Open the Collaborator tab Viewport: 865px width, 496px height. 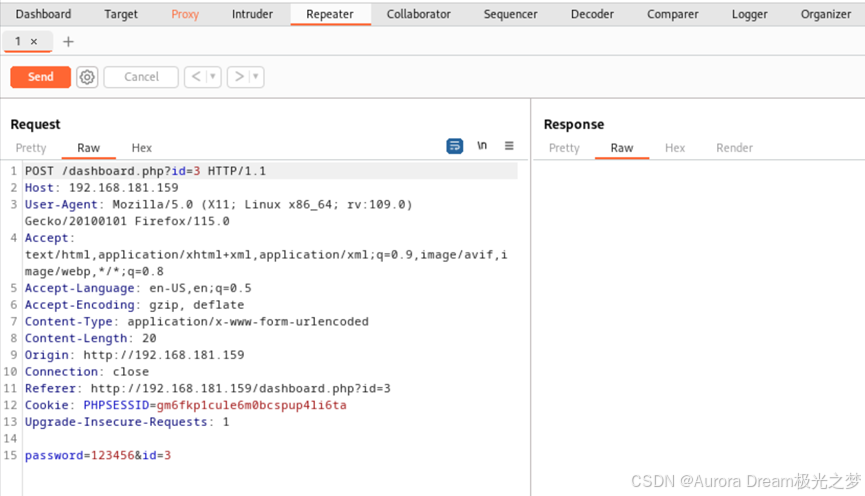click(x=418, y=14)
